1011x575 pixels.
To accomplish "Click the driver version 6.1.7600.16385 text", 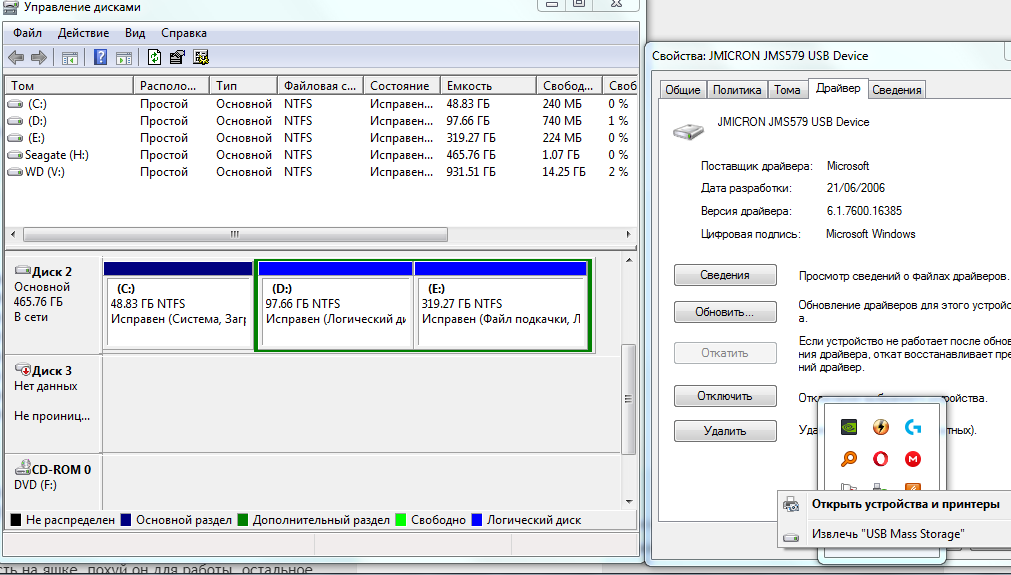I will pyautogui.click(x=864, y=211).
